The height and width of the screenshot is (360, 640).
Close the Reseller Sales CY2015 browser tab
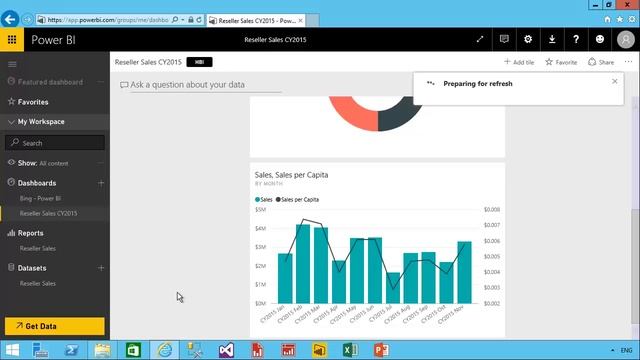click(x=301, y=20)
